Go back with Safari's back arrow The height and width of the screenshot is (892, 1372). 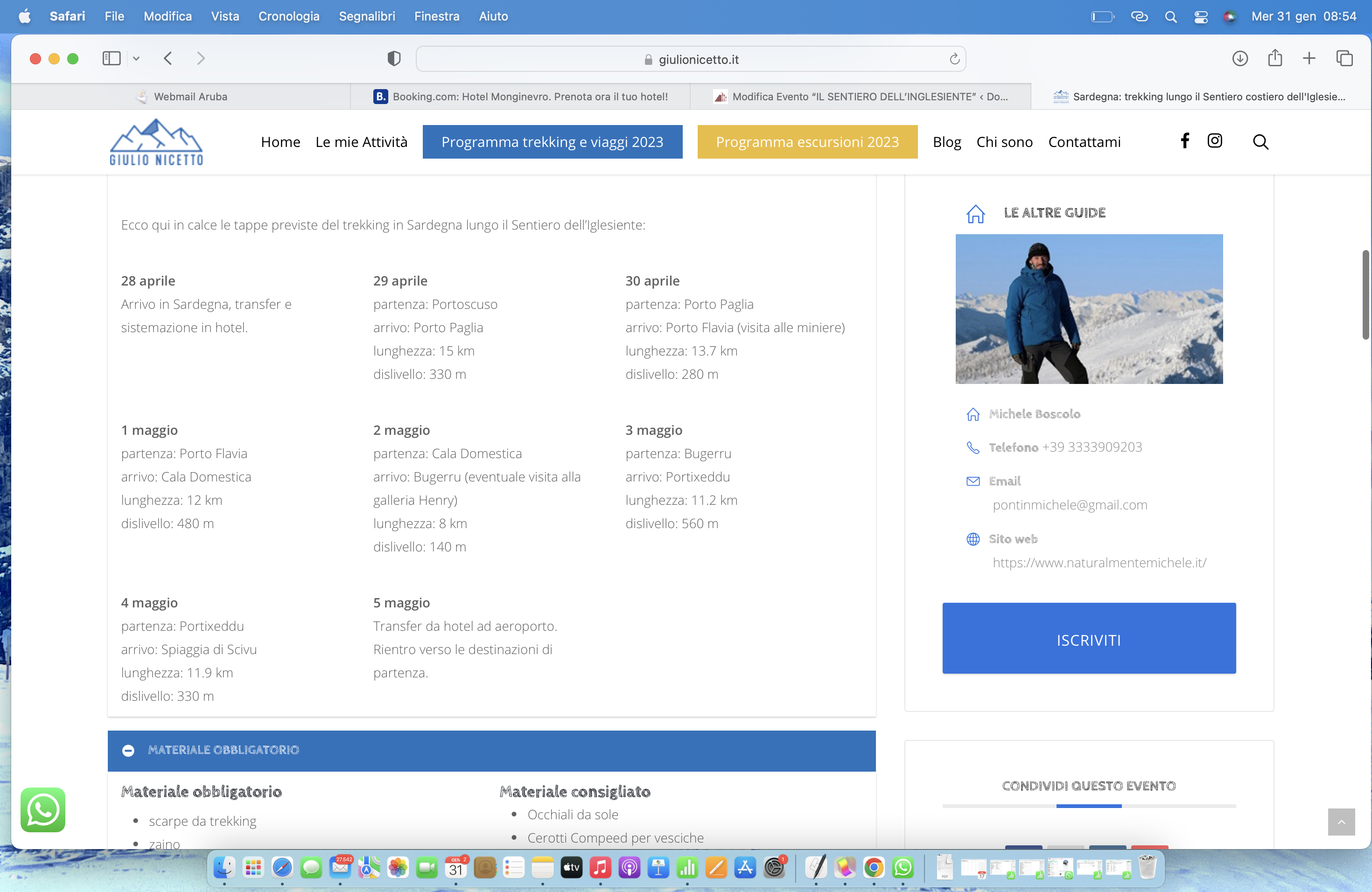click(168, 58)
